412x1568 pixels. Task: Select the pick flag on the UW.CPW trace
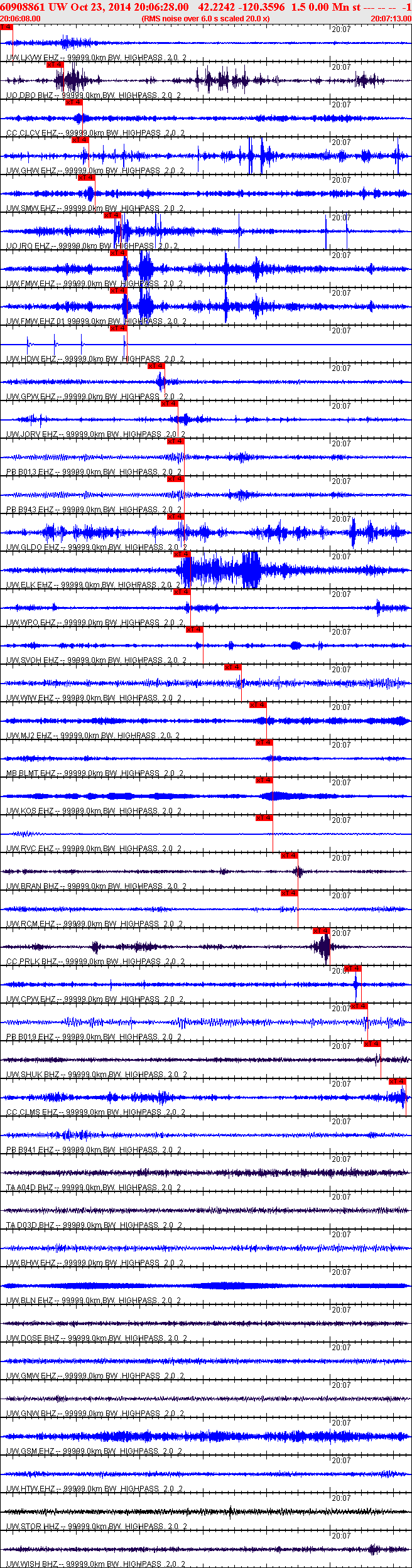353,969
